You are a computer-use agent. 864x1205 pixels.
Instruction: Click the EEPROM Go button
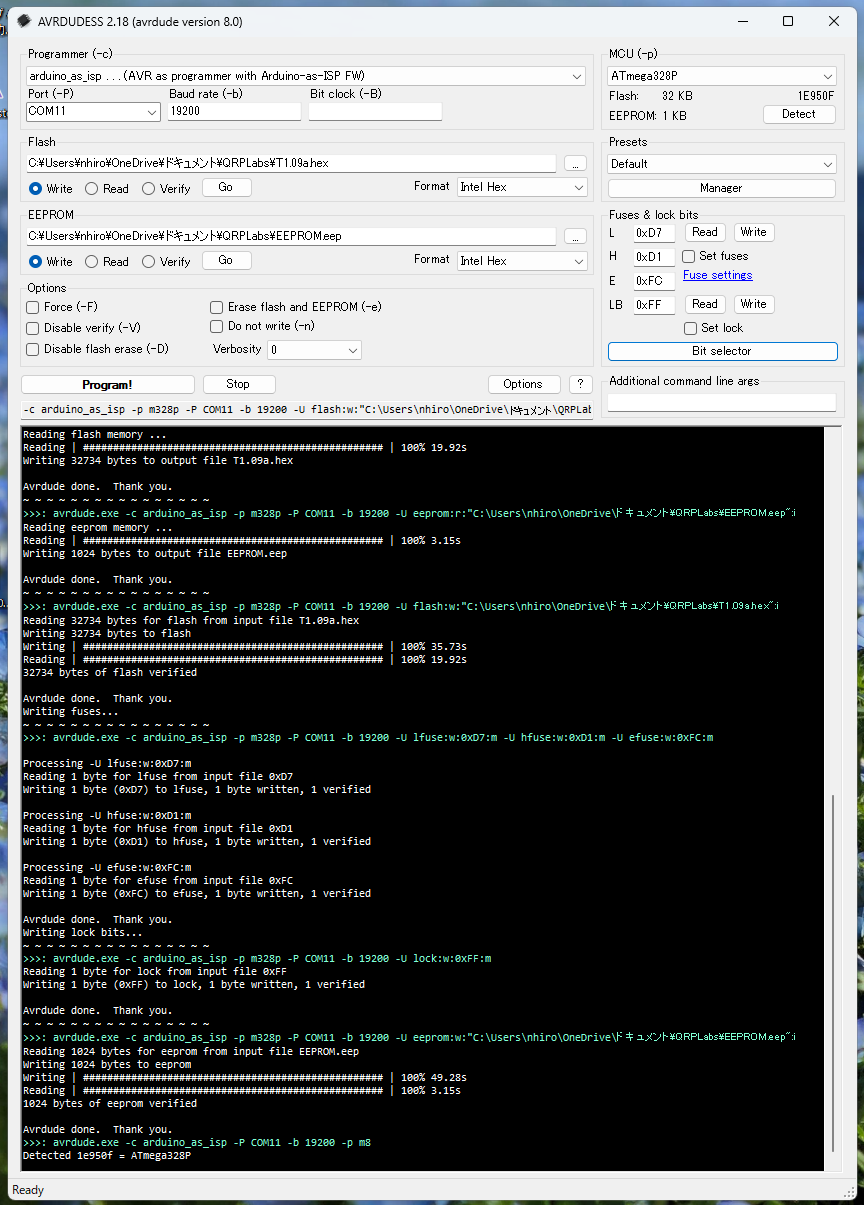pos(226,260)
